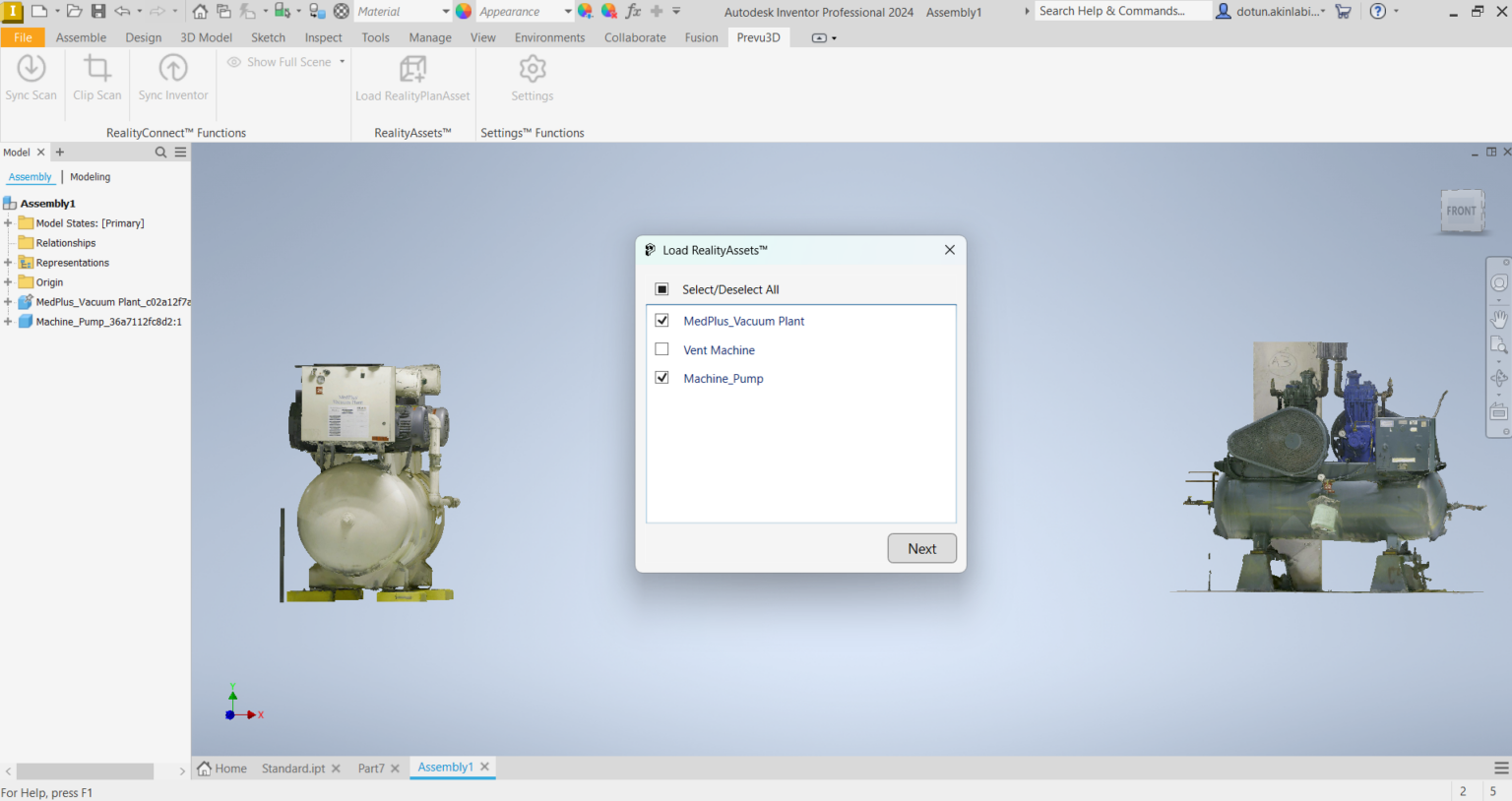Screen dimensions: 1512x801
Task: Expand the Origin folder in browser
Action: point(7,281)
